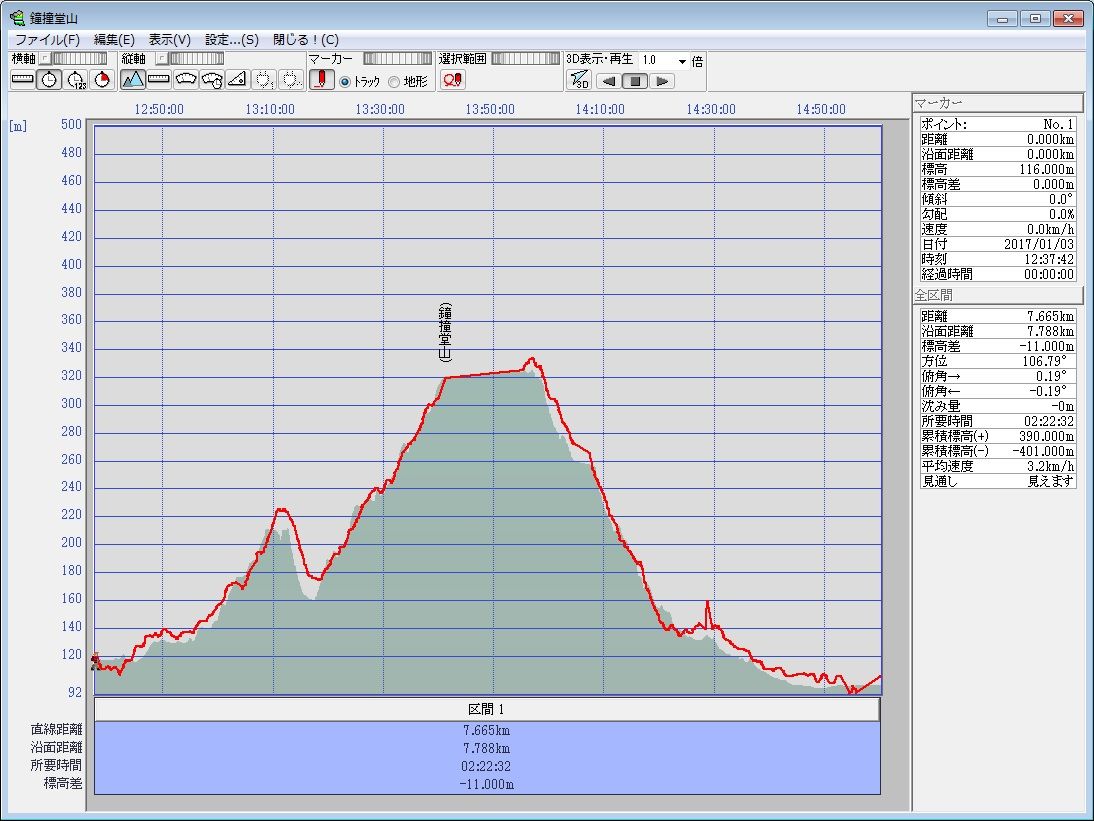
Task: Select the distance ruler horizontal axis icon
Action: 22,80
